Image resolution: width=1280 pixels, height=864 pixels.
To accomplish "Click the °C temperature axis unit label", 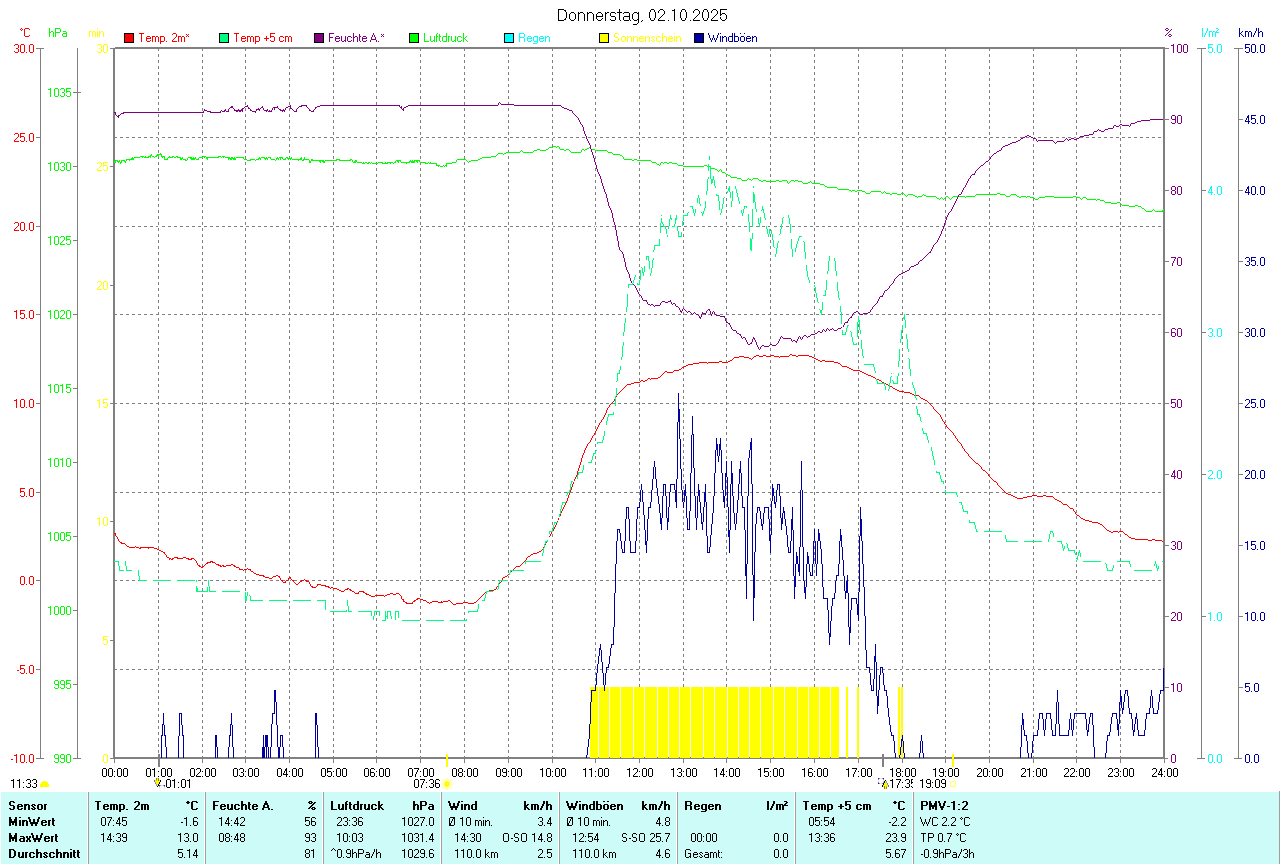I will (x=24, y=33).
